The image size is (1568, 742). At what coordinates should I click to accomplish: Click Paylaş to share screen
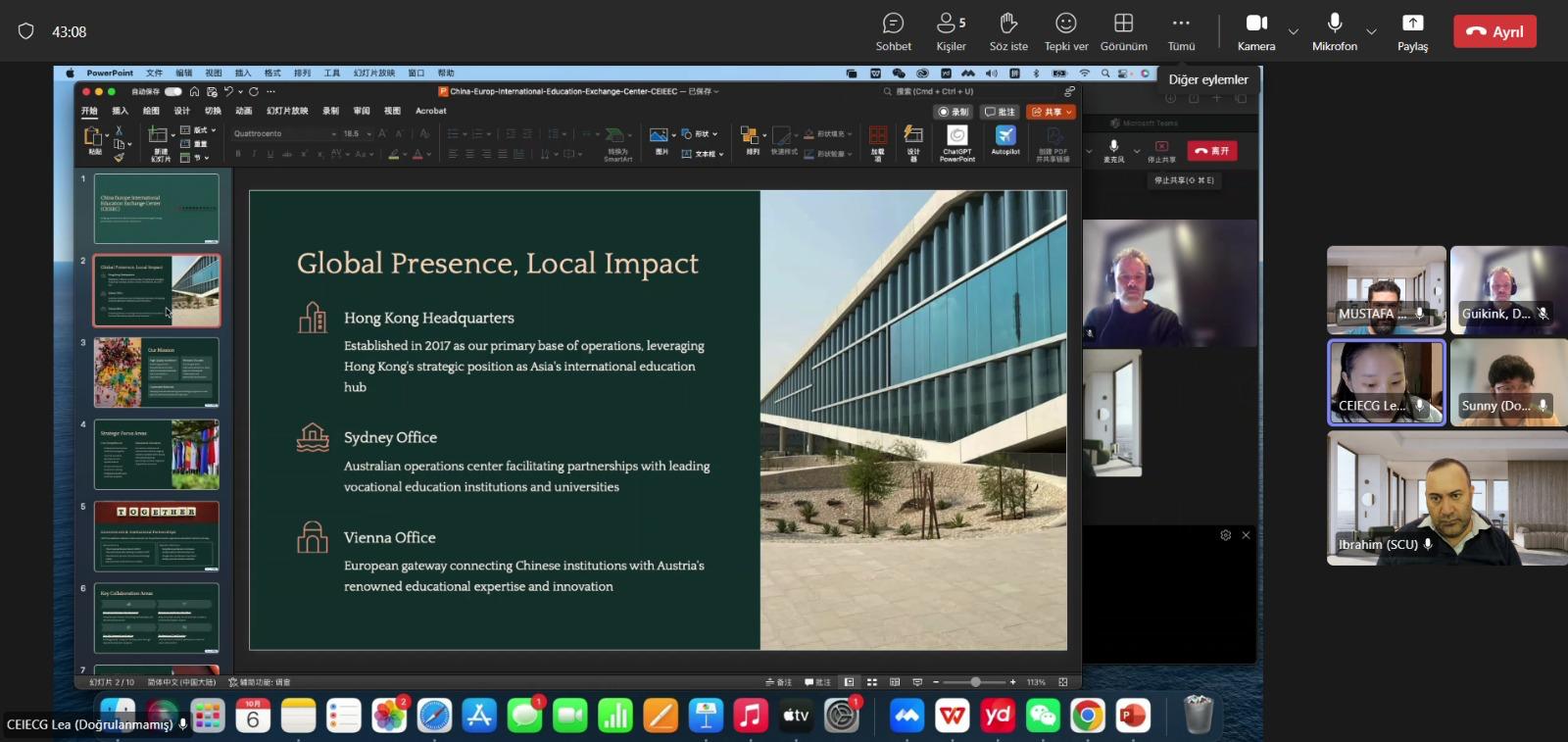point(1412,31)
